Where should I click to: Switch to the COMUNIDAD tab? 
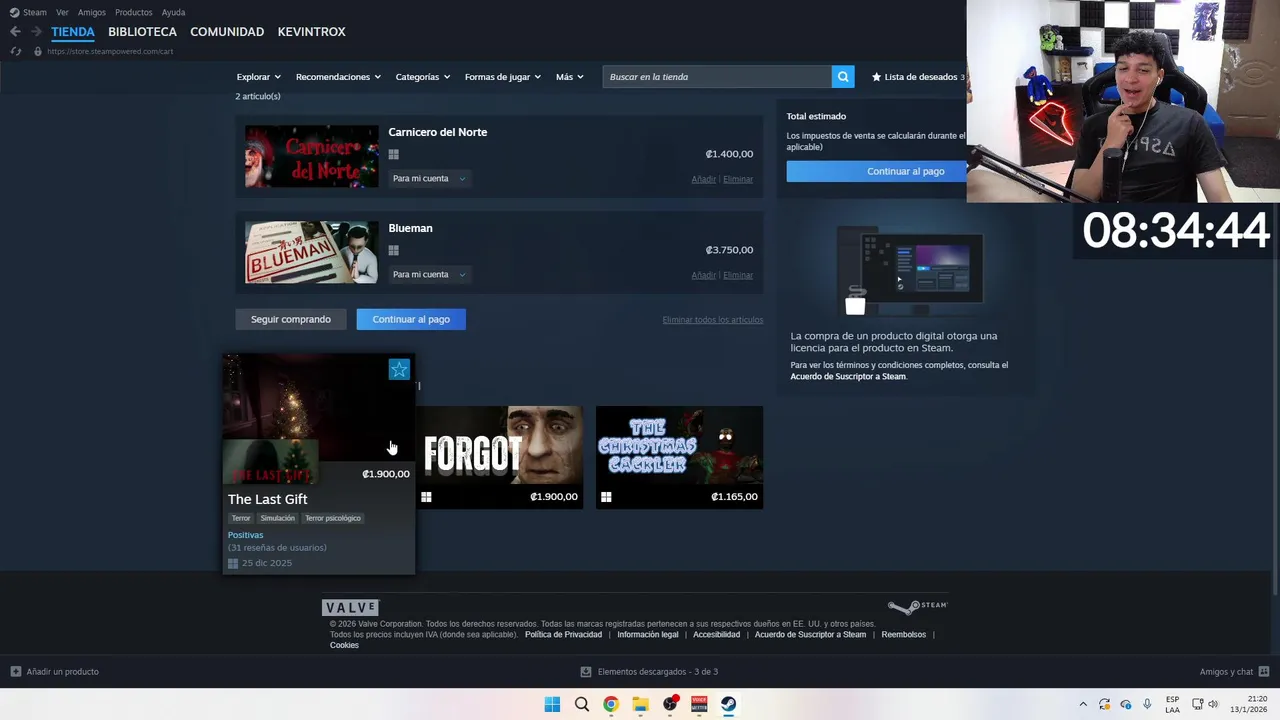click(227, 32)
